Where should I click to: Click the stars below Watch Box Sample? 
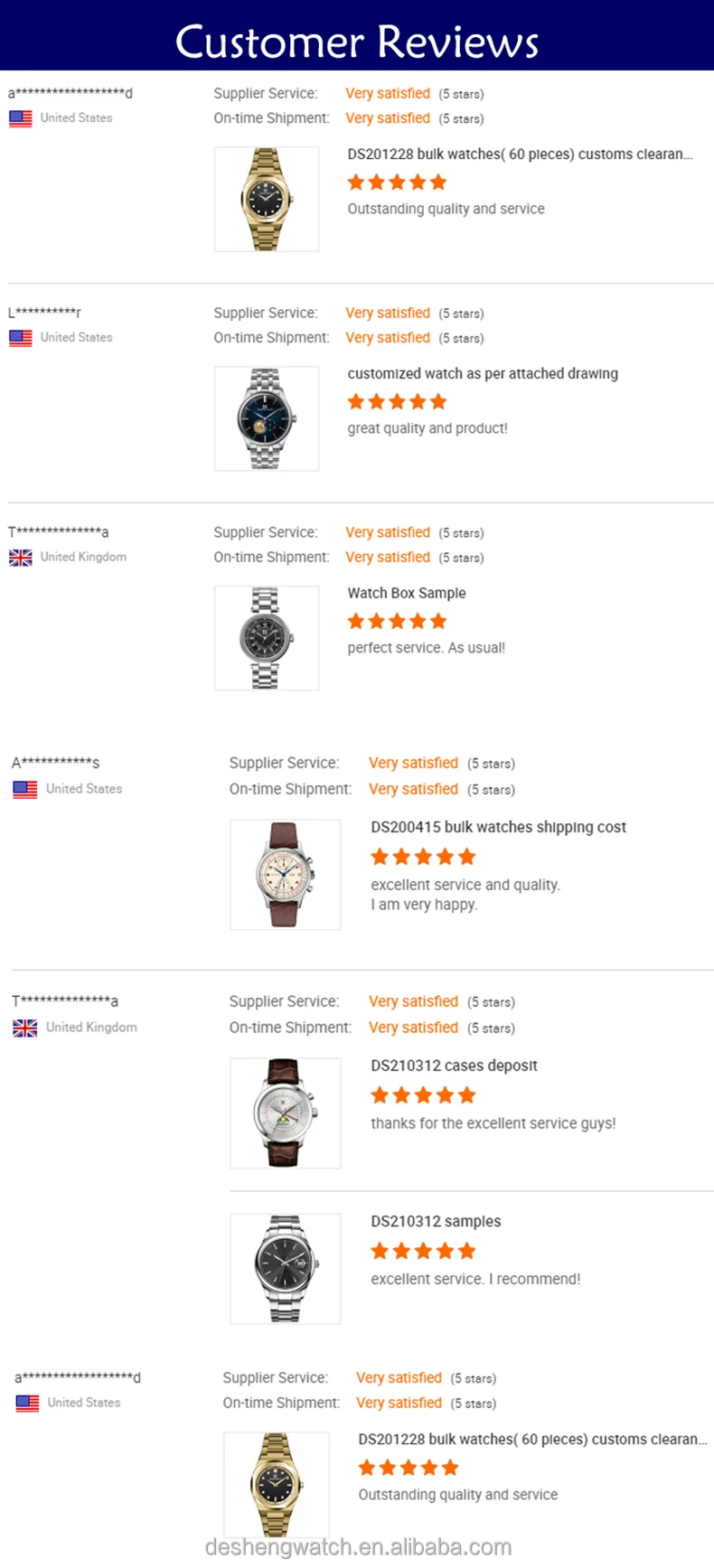tap(397, 622)
